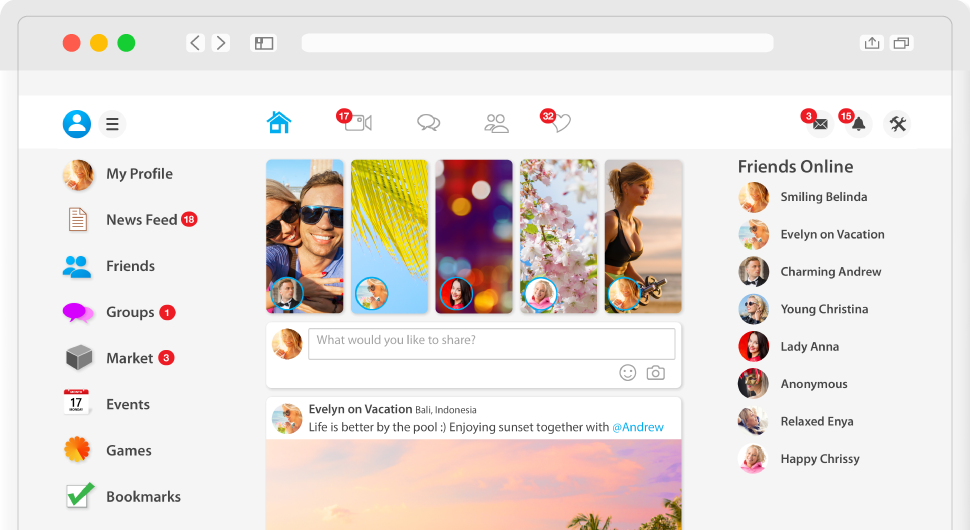
Task: Open Evelyn on Vacation post author name
Action: click(x=360, y=409)
